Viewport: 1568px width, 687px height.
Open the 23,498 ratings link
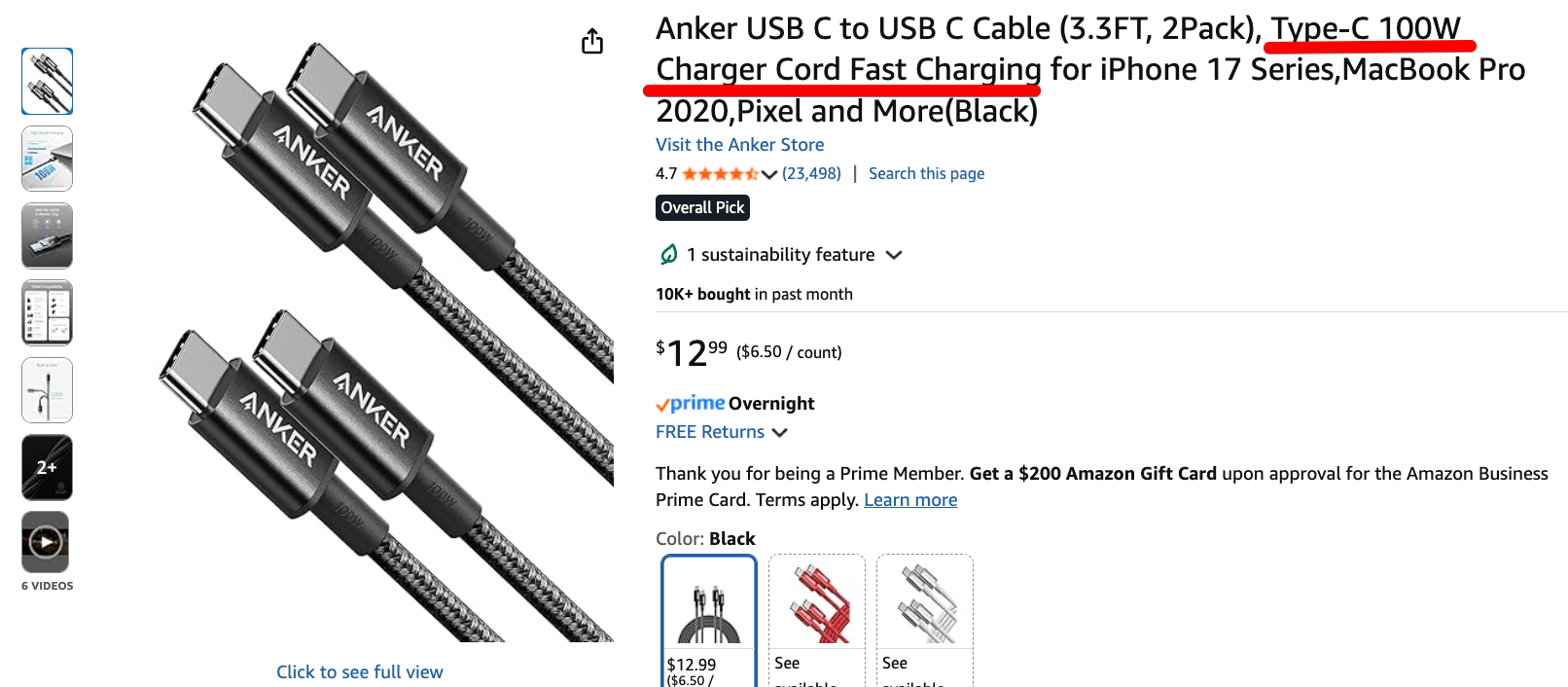(x=808, y=173)
